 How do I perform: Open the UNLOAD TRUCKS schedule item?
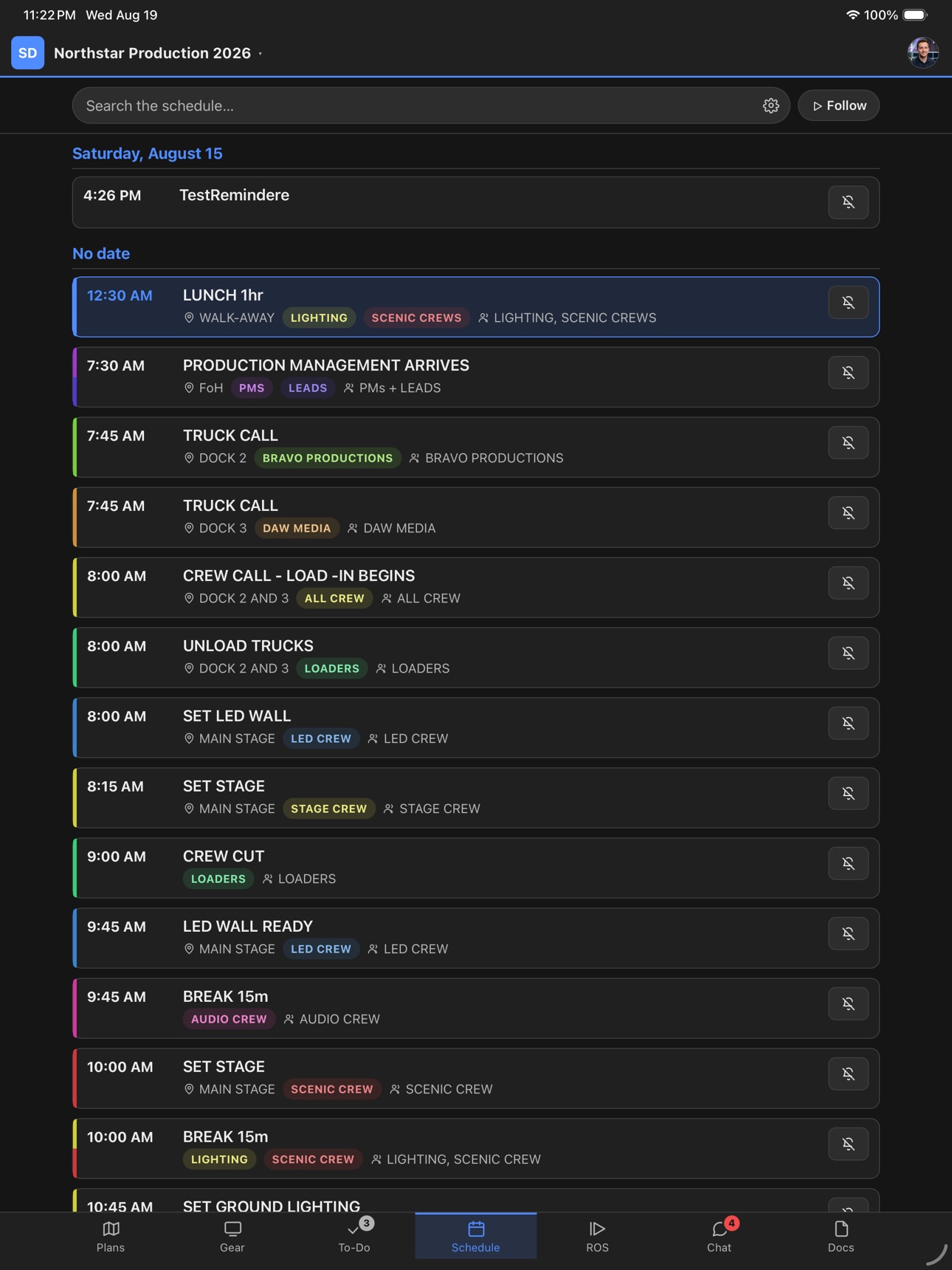(476, 657)
